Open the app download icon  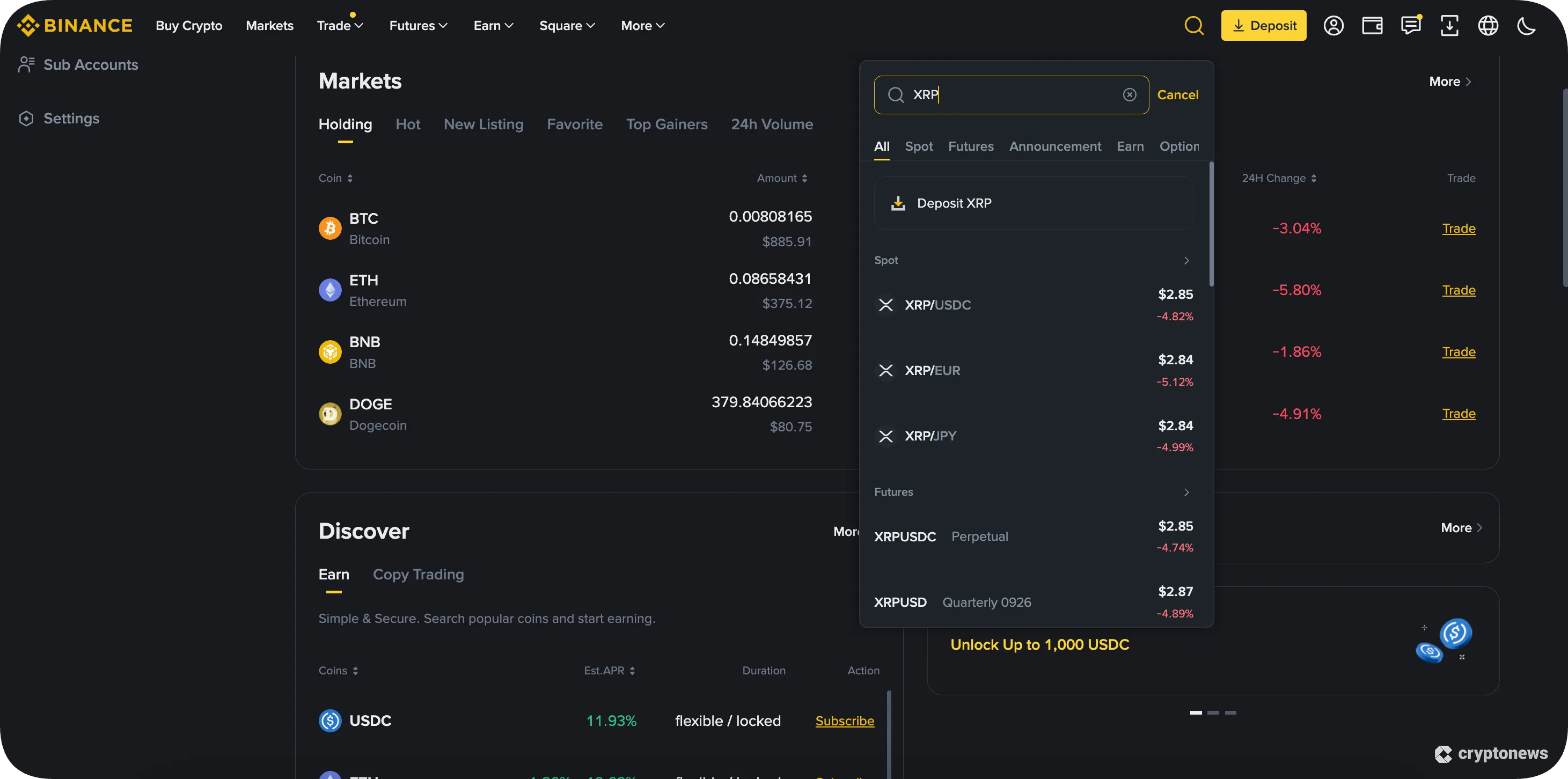coord(1450,26)
